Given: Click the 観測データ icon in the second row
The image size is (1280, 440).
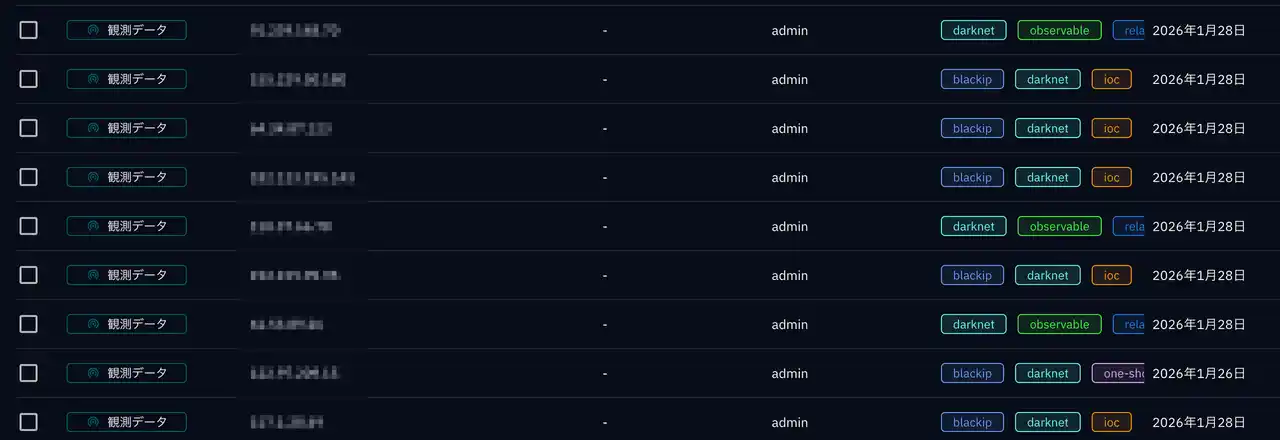Looking at the screenshot, I should [x=94, y=79].
